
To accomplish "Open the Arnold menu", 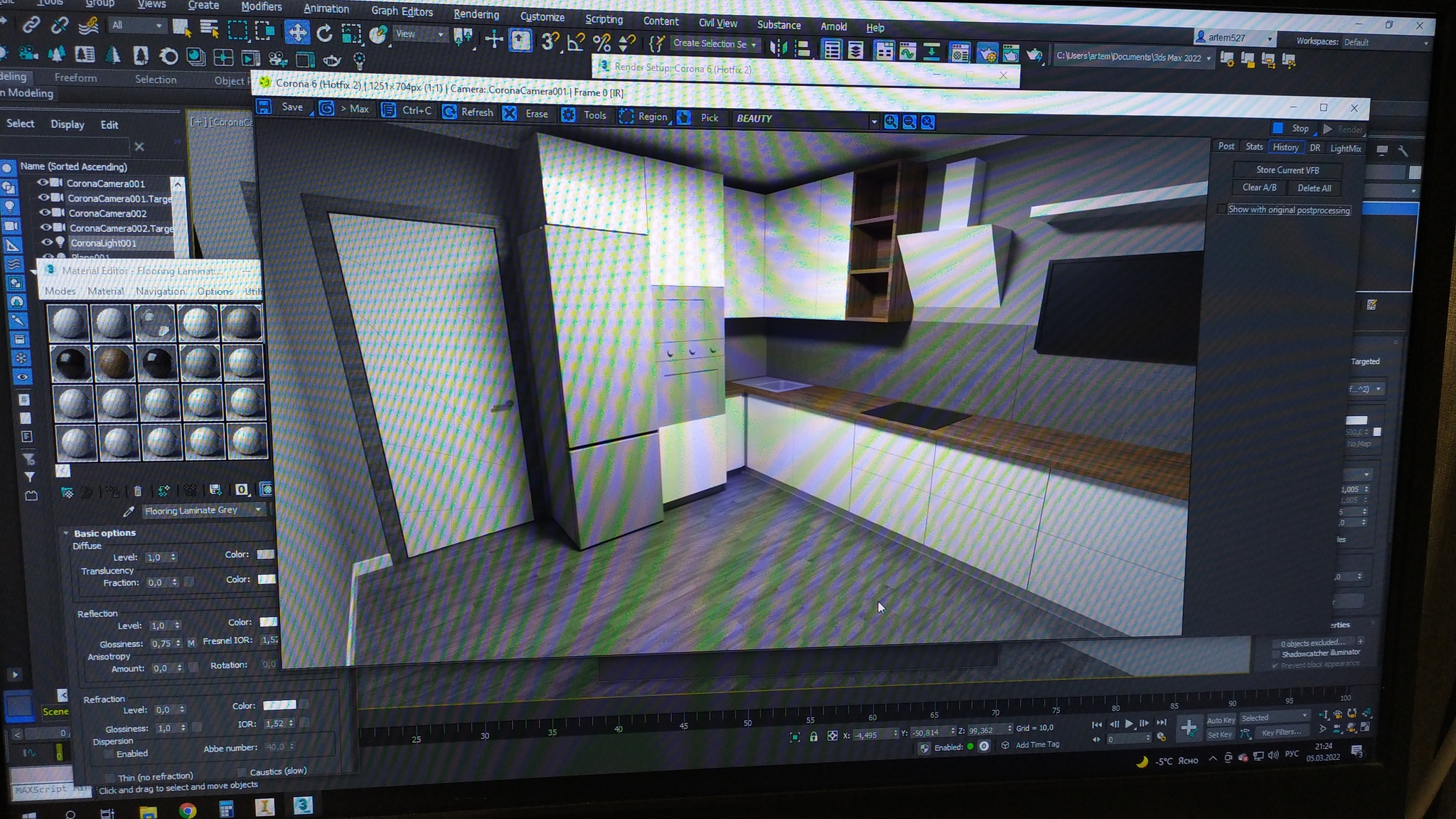I will tap(833, 26).
